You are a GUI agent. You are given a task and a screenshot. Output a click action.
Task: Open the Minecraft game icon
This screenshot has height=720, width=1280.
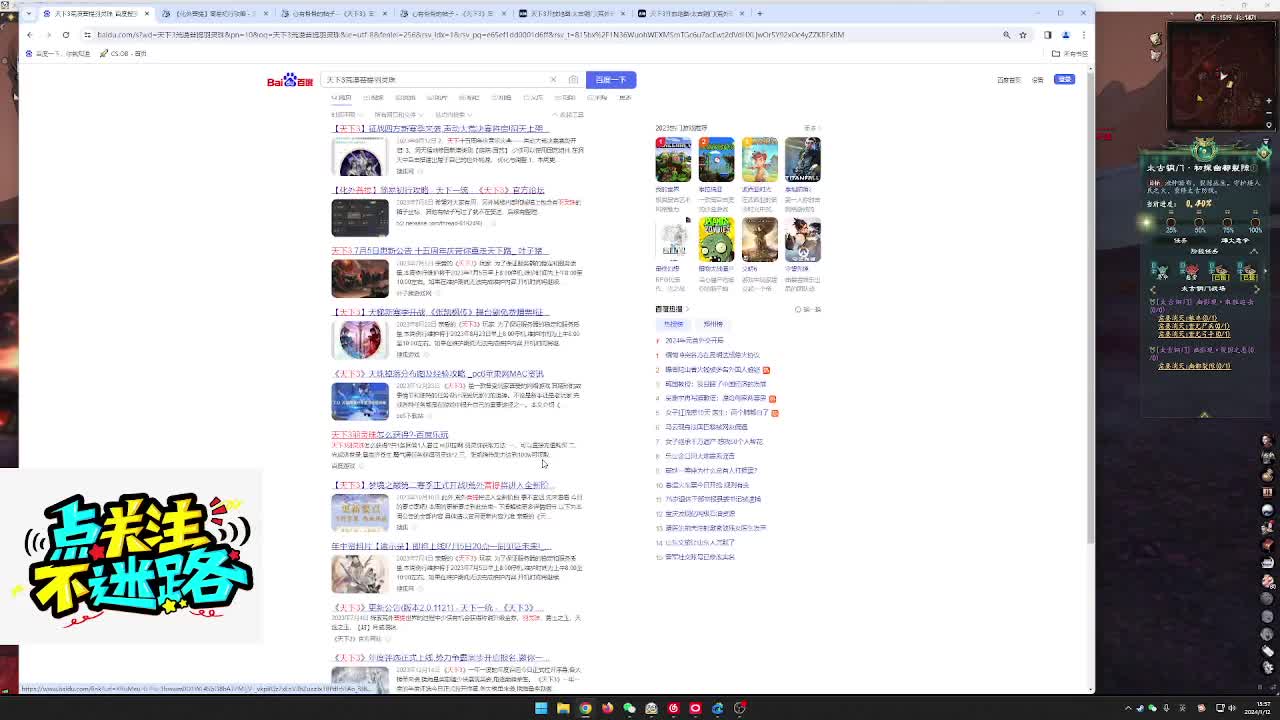coord(673,160)
